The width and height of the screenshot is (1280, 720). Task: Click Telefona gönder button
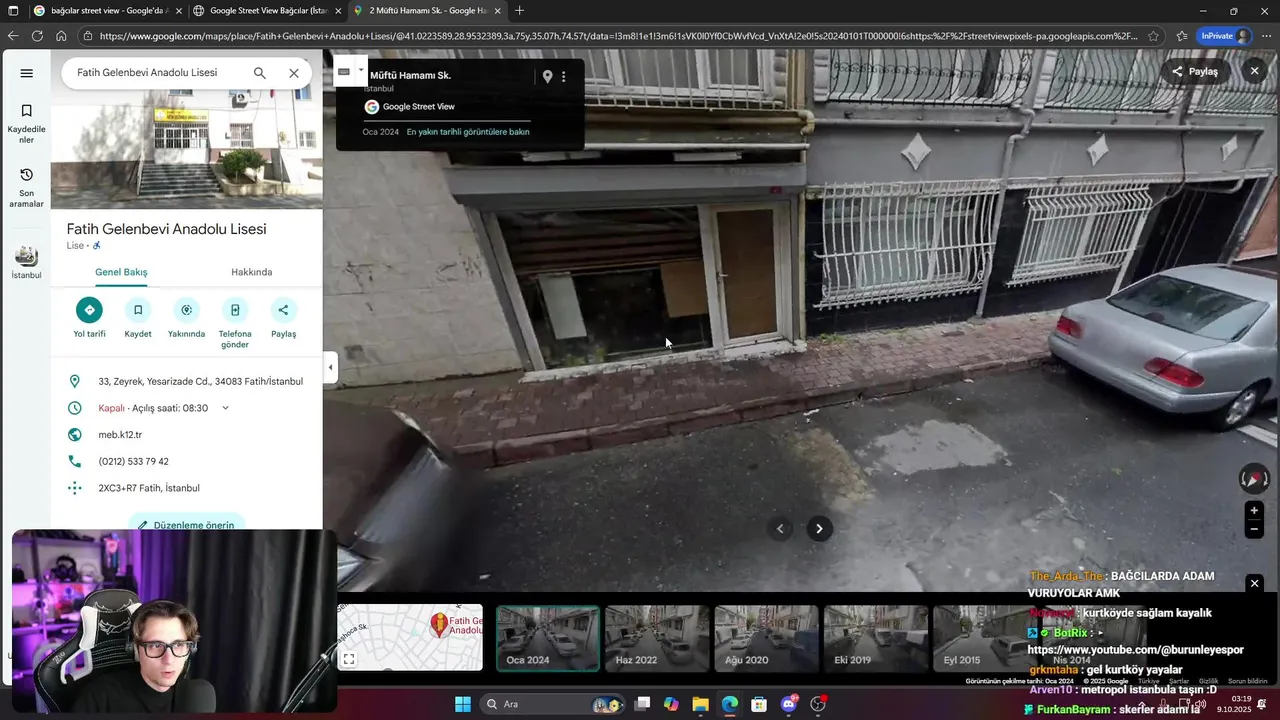[x=235, y=323]
